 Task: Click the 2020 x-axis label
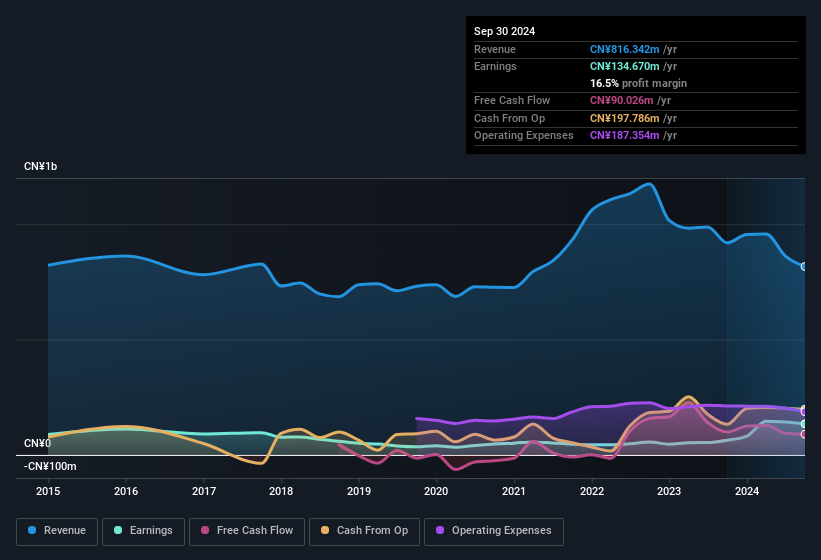click(x=436, y=491)
